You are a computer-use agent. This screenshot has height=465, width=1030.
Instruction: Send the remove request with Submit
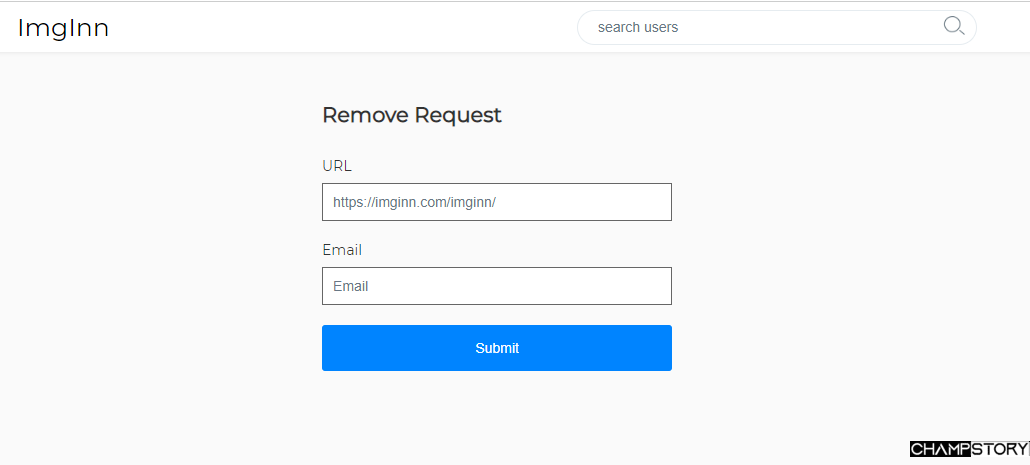point(496,348)
